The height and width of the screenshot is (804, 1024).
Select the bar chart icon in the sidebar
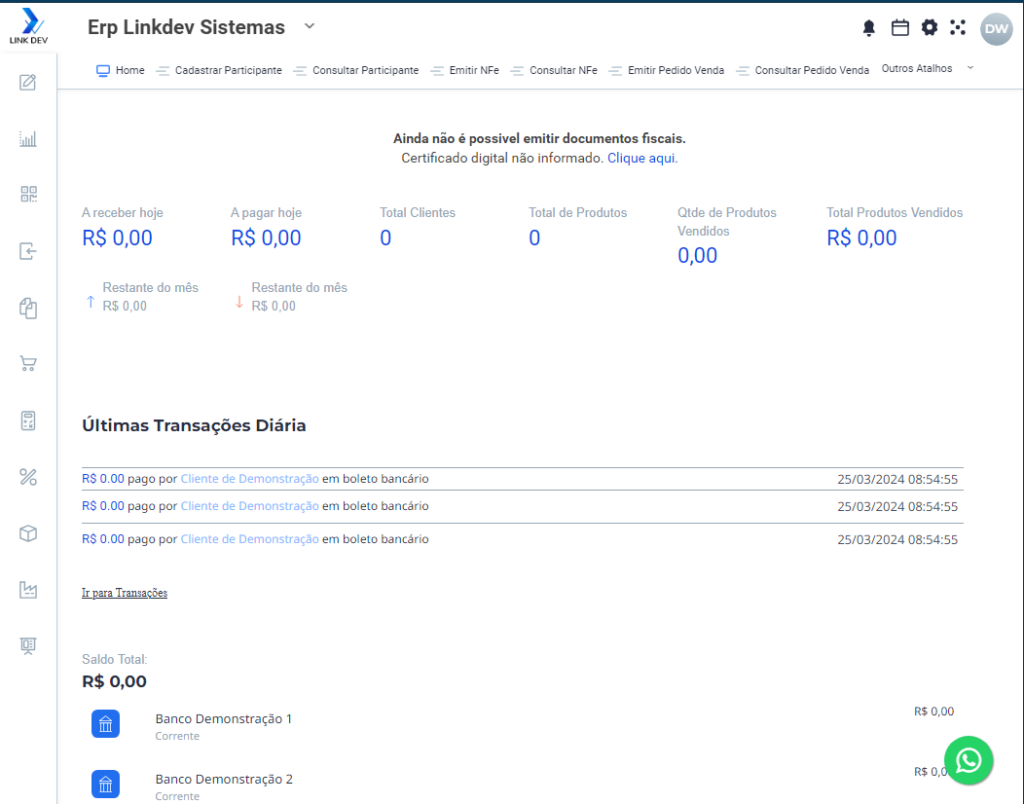tap(28, 138)
